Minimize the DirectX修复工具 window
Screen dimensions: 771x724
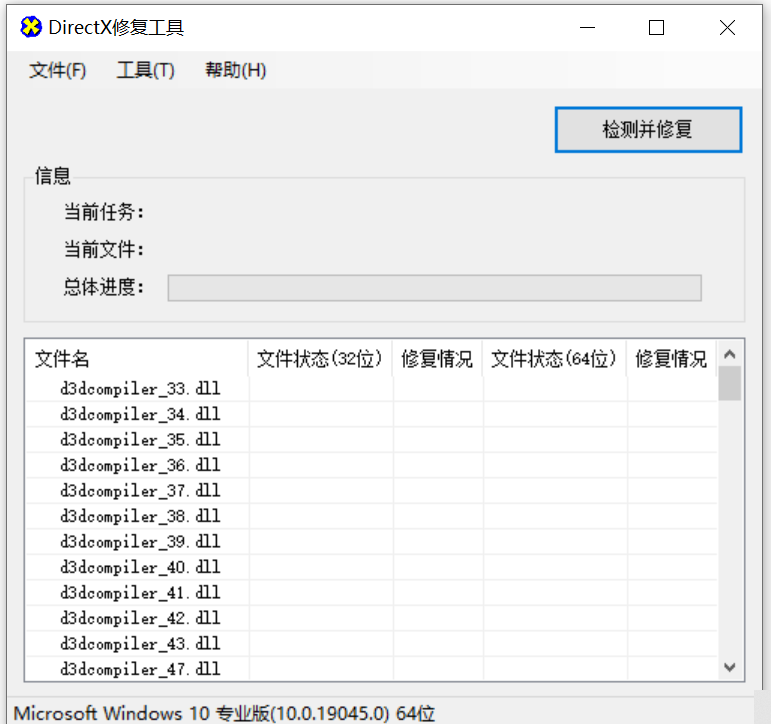tap(587, 28)
